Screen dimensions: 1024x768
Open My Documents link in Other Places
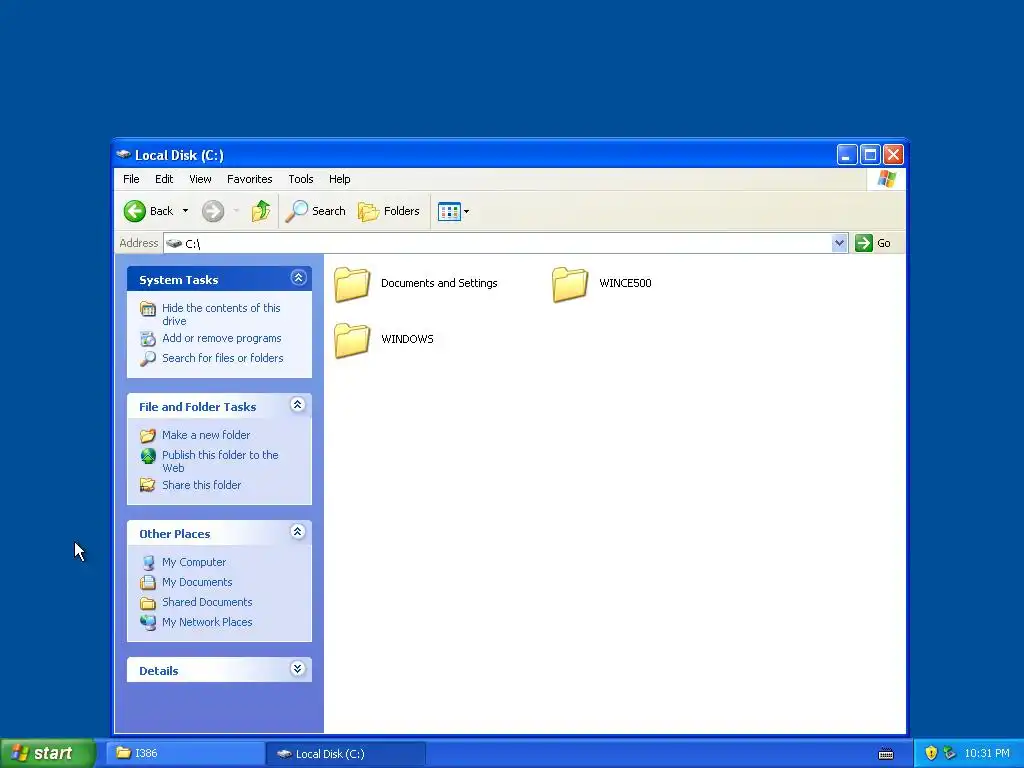[197, 582]
